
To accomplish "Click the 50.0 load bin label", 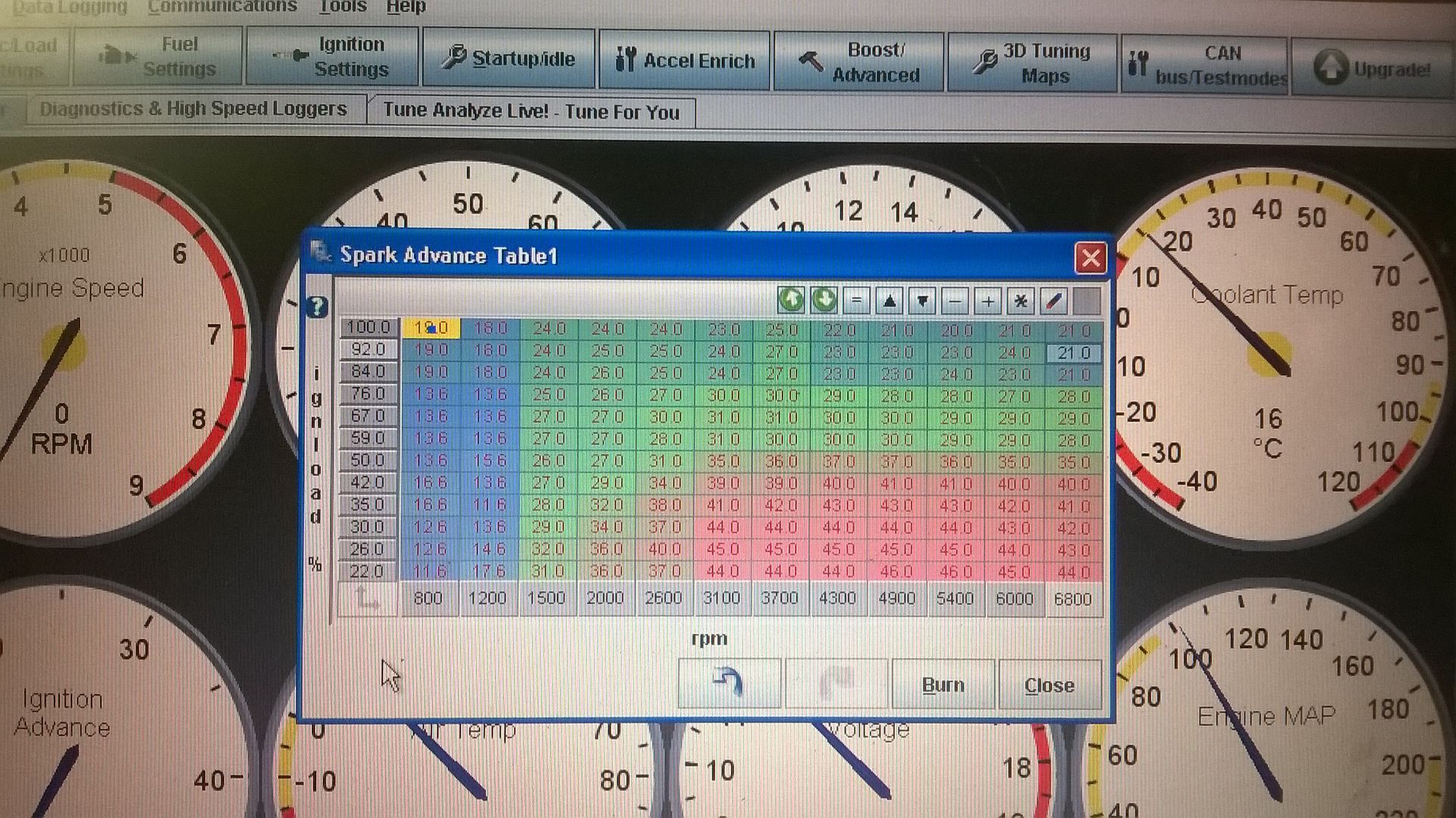I will 369,460.
